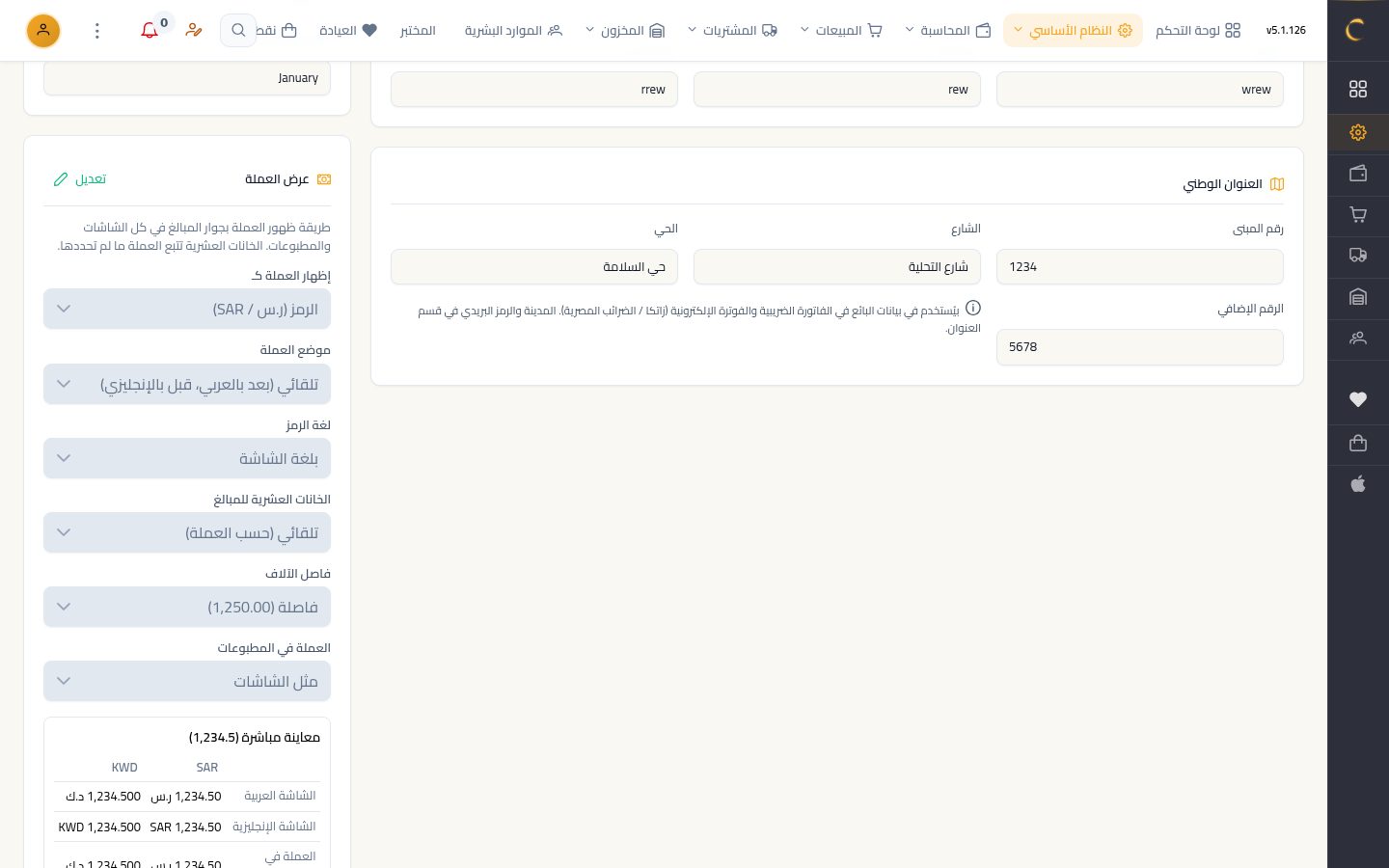This screenshot has height=868, width=1389.
Task: Open settings gear icon in right sidebar
Action: coord(1358,132)
